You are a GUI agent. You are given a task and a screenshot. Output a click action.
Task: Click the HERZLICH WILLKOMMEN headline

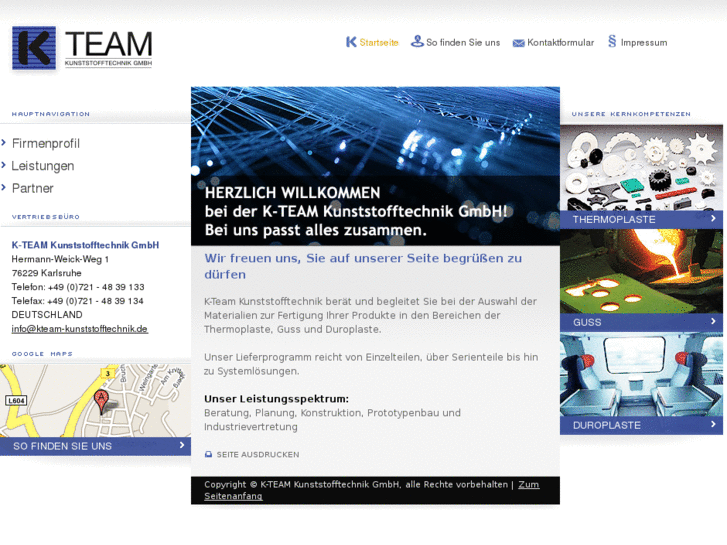coord(293,192)
